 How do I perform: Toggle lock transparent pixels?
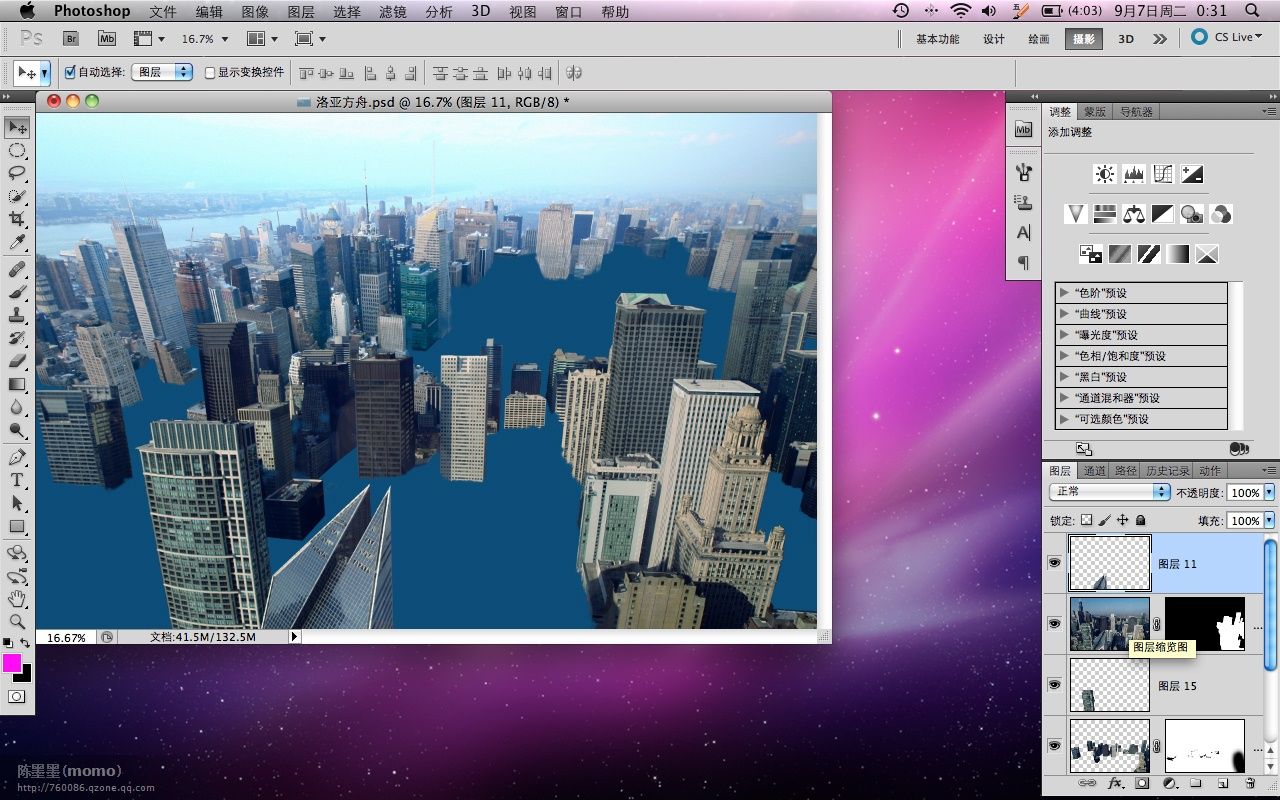tap(1087, 520)
